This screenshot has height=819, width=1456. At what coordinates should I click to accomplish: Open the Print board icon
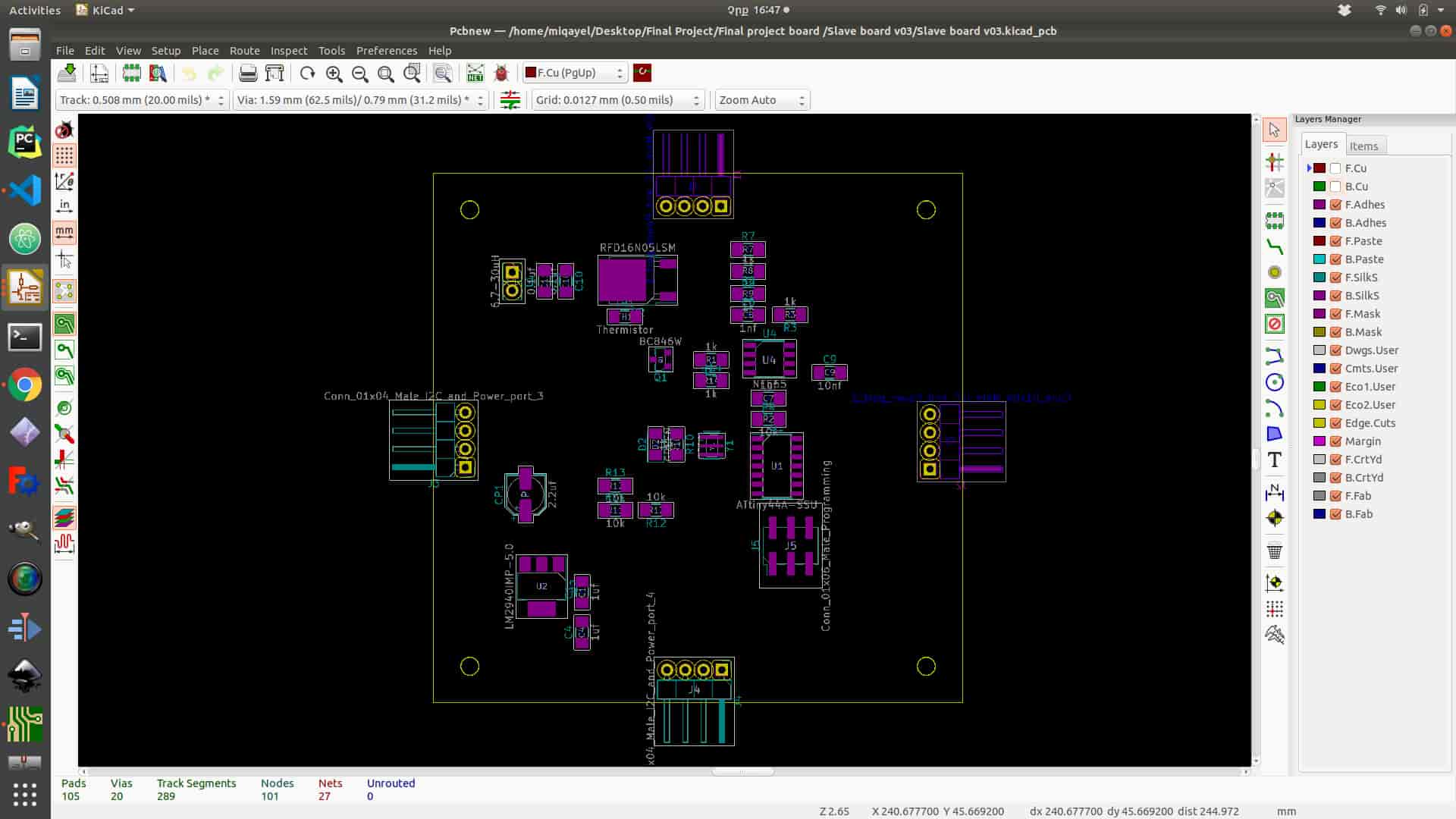248,73
